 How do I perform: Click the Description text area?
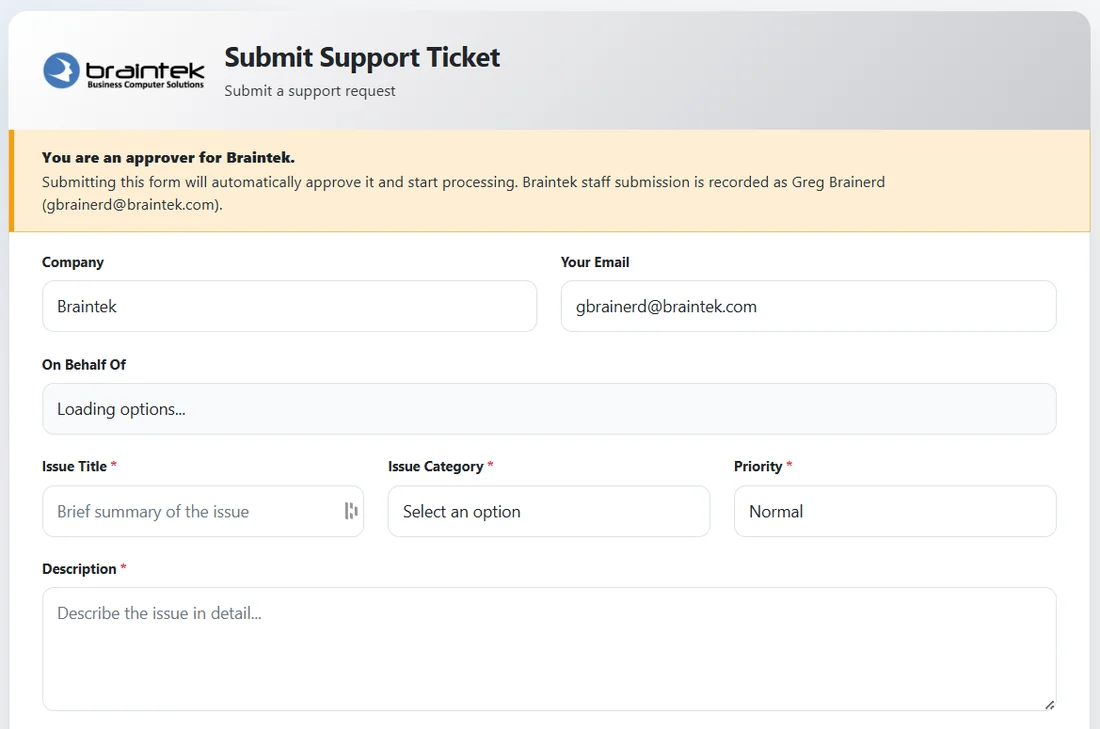(x=549, y=649)
